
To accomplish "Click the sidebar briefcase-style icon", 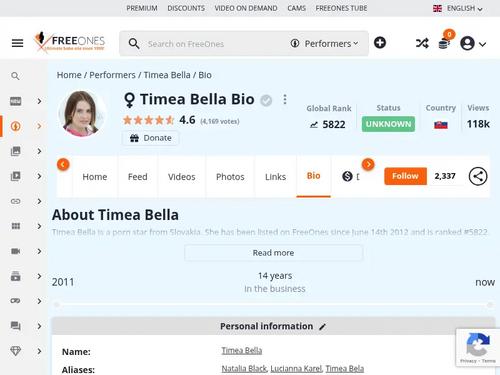I will point(16,276).
